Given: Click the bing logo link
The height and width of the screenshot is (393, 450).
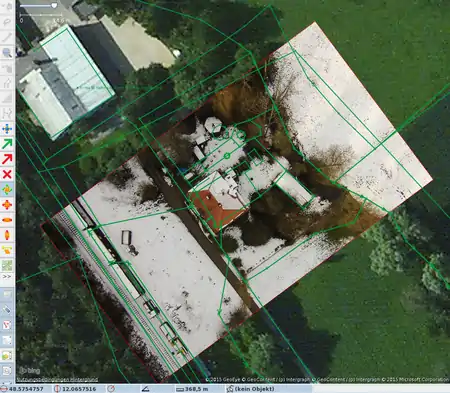Looking at the screenshot, I should [30, 370].
